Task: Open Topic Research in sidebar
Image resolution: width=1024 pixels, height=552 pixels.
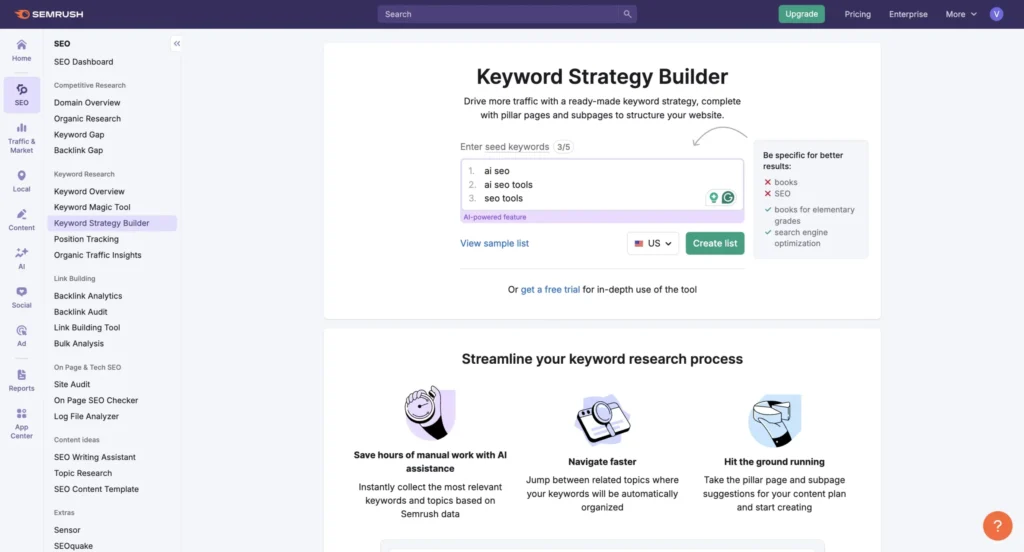Action: 83,473
